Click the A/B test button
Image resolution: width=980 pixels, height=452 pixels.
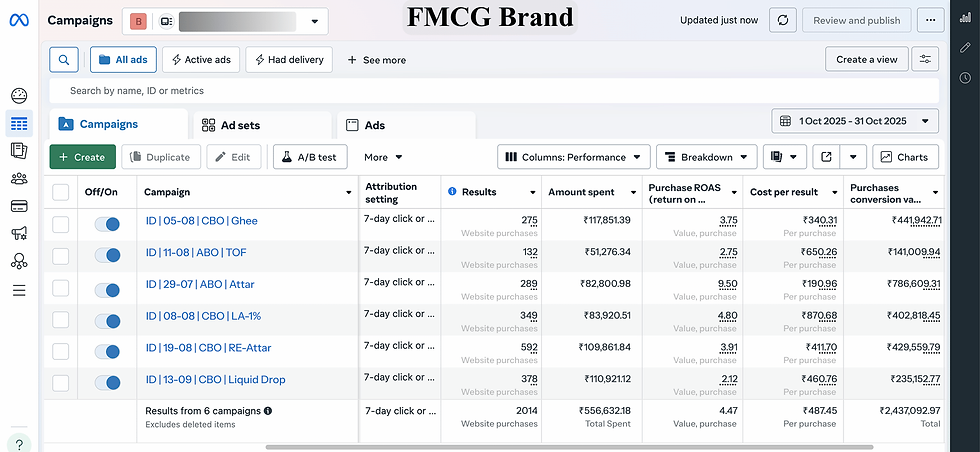310,157
